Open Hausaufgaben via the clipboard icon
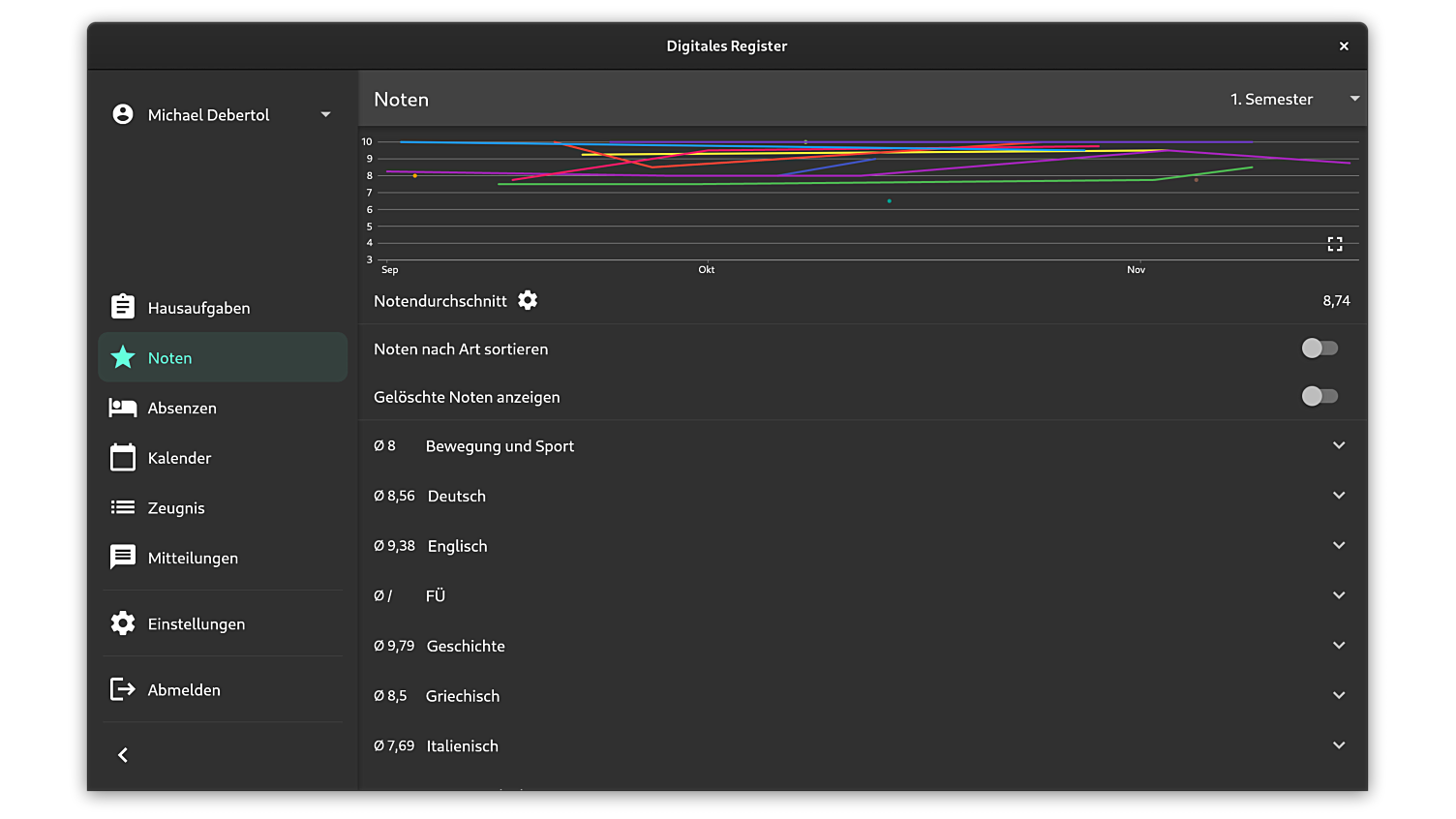1456x819 pixels. tap(123, 306)
